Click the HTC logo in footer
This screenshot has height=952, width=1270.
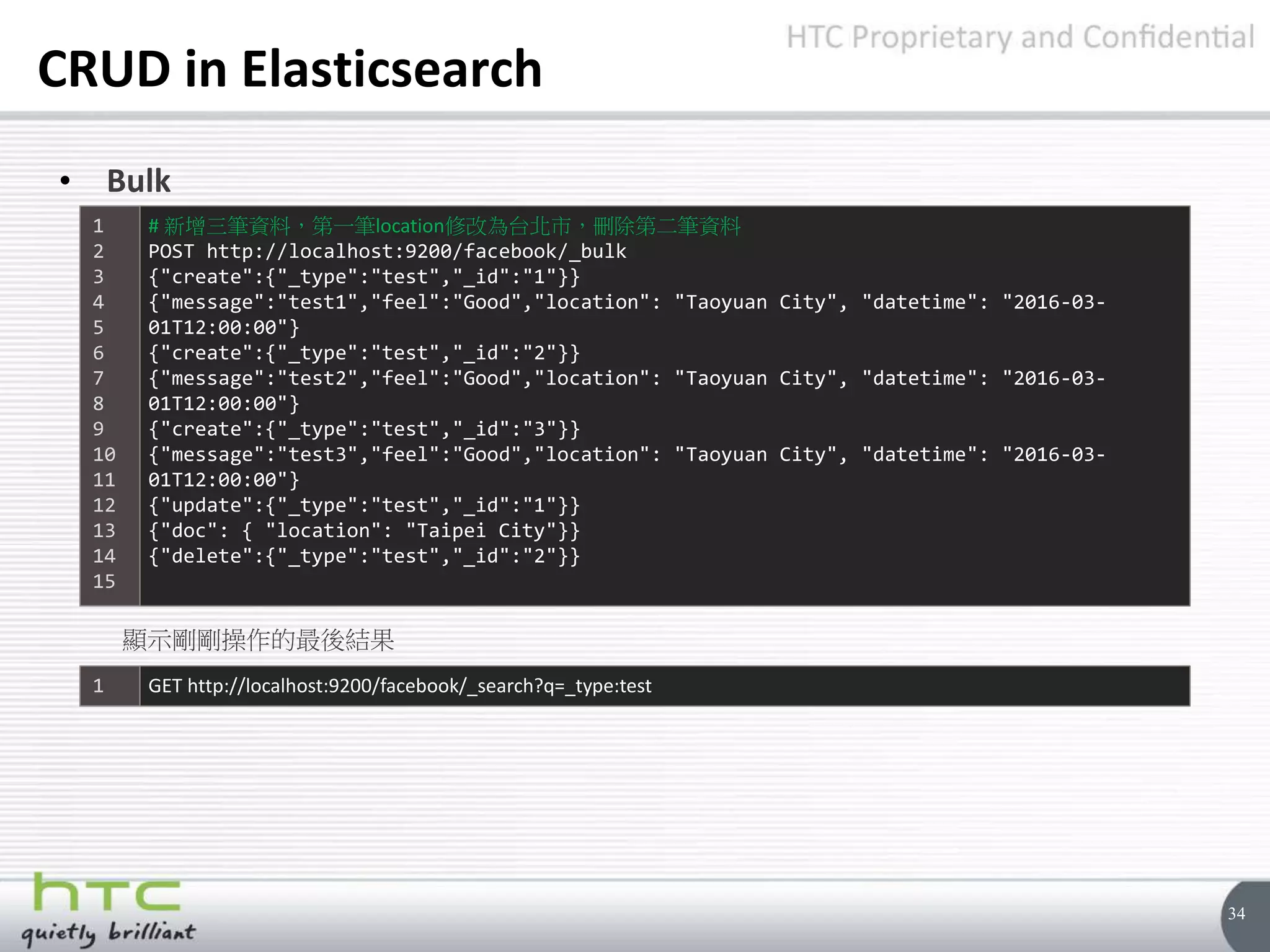tap(107, 892)
